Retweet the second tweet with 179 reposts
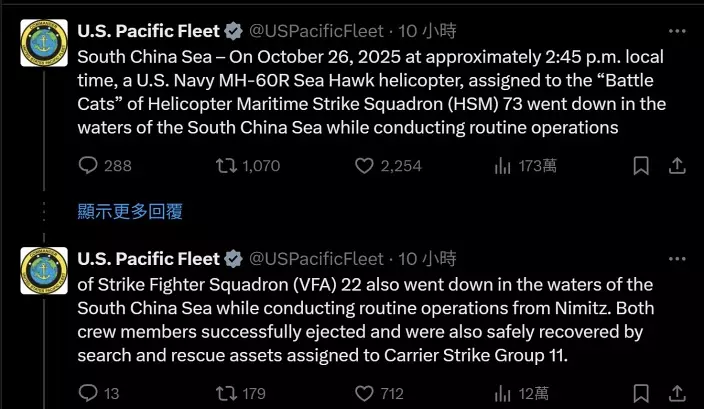Screen dimensions: 704x409 tap(227, 393)
